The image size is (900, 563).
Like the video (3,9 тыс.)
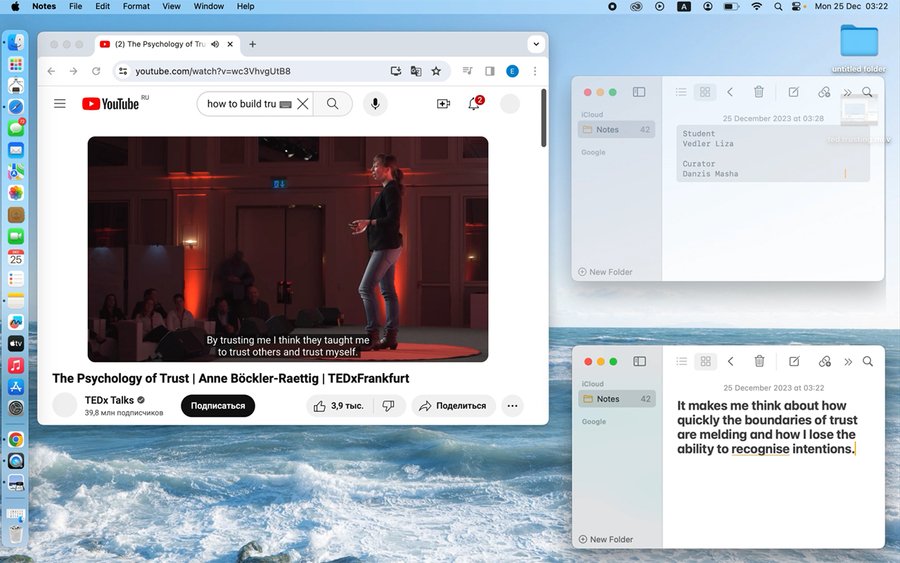click(339, 406)
